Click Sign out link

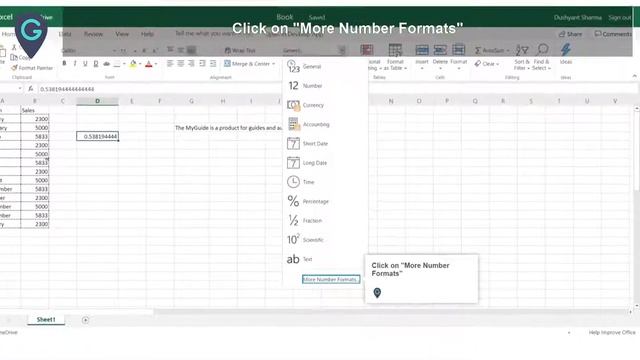point(620,18)
